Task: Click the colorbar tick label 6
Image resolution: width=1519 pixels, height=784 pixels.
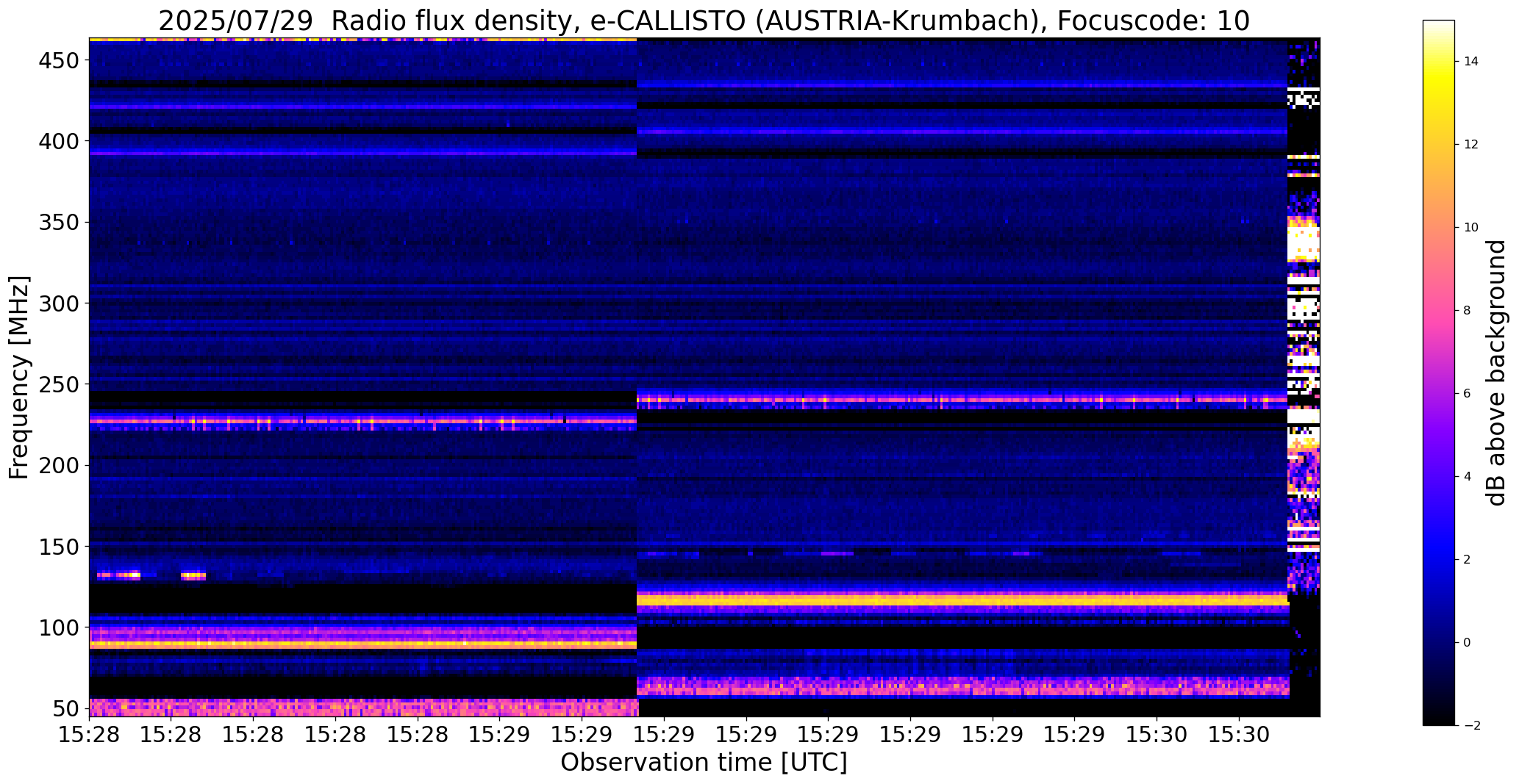Action: (1468, 394)
